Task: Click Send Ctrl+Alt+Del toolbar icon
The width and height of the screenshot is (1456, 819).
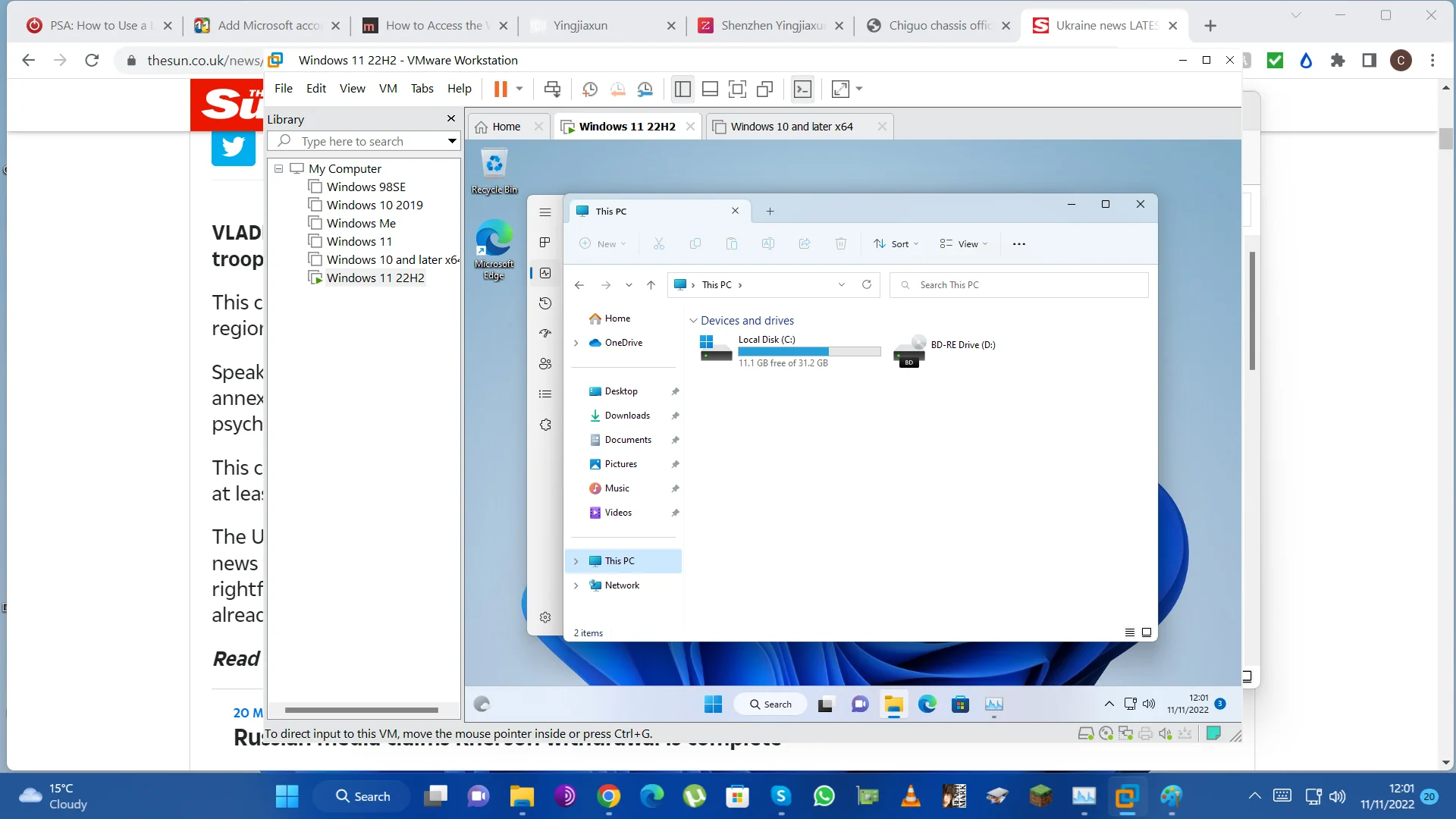Action: pos(552,89)
